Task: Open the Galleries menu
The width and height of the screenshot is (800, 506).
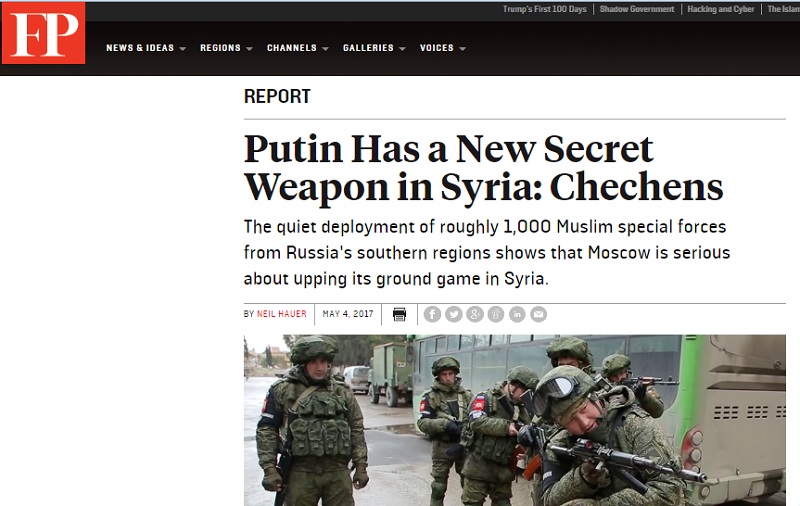Action: click(374, 48)
